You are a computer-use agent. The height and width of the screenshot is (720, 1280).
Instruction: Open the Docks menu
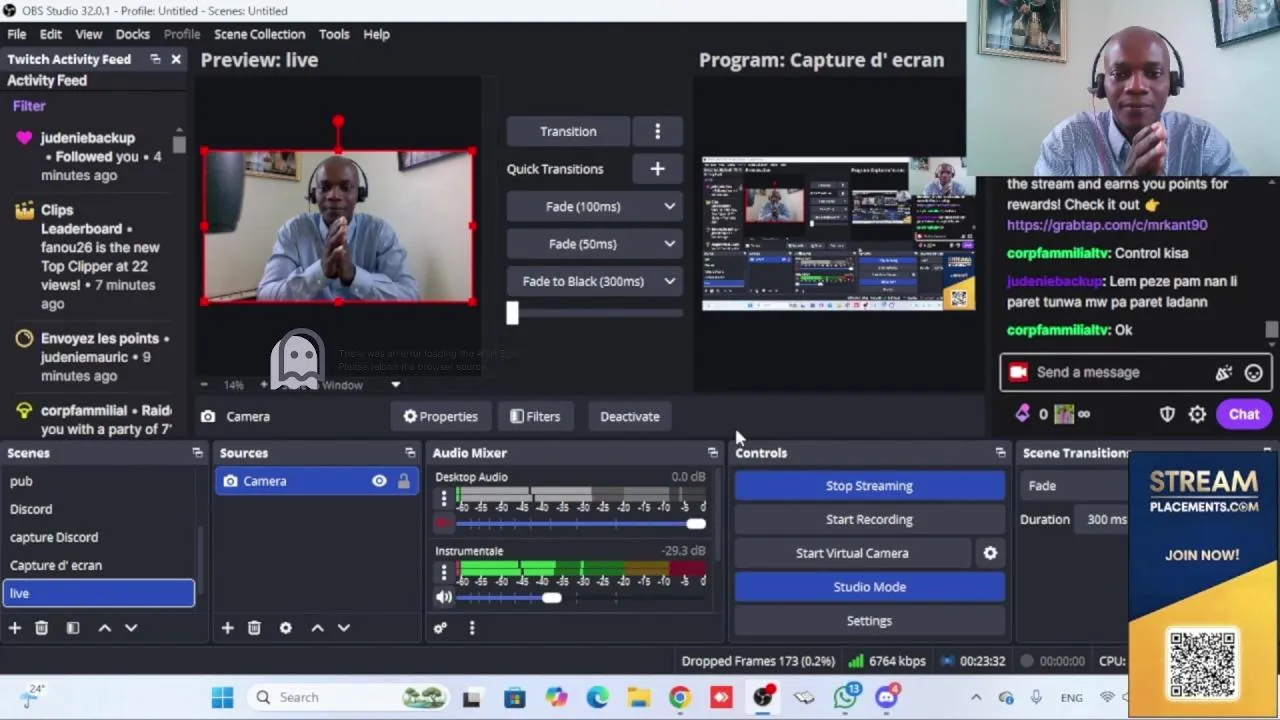(x=132, y=34)
